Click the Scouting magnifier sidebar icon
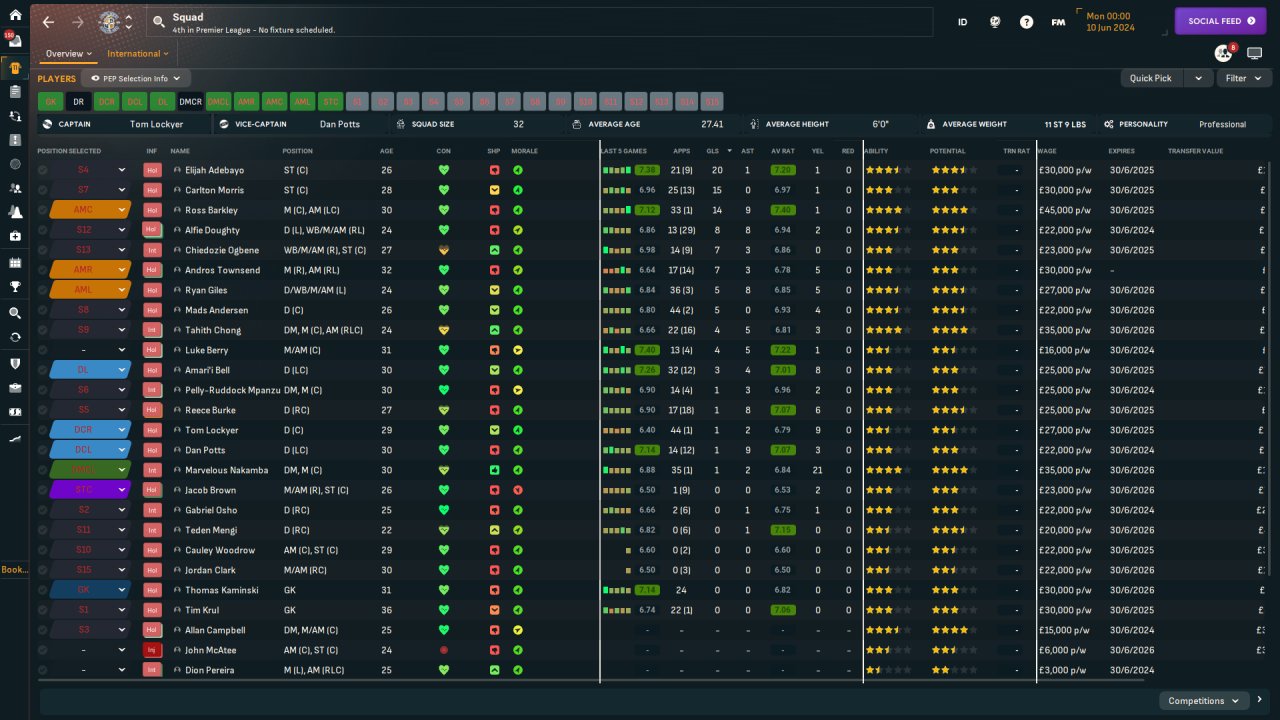 [14, 313]
